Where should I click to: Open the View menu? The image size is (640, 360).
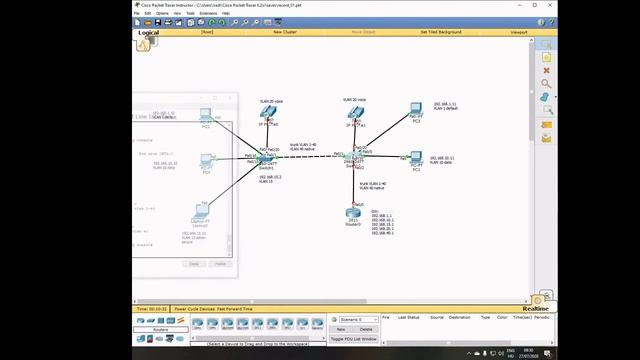click(177, 13)
